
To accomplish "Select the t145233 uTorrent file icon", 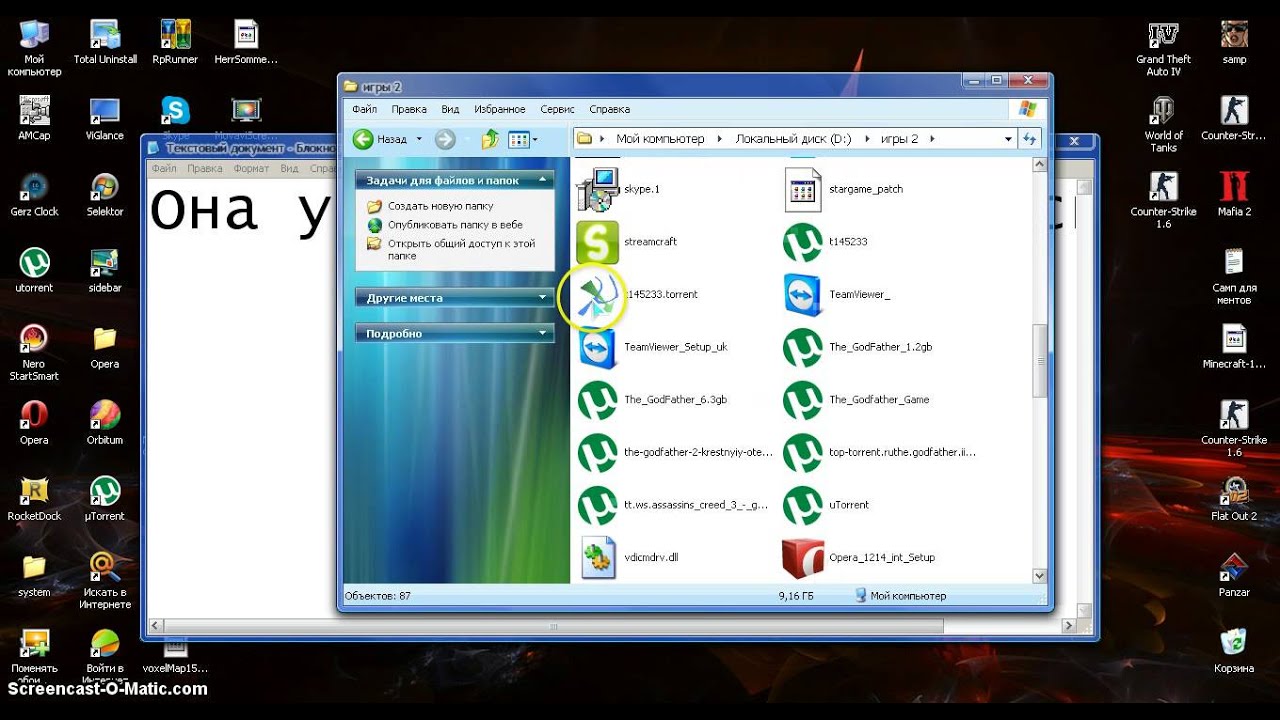I will click(x=803, y=242).
